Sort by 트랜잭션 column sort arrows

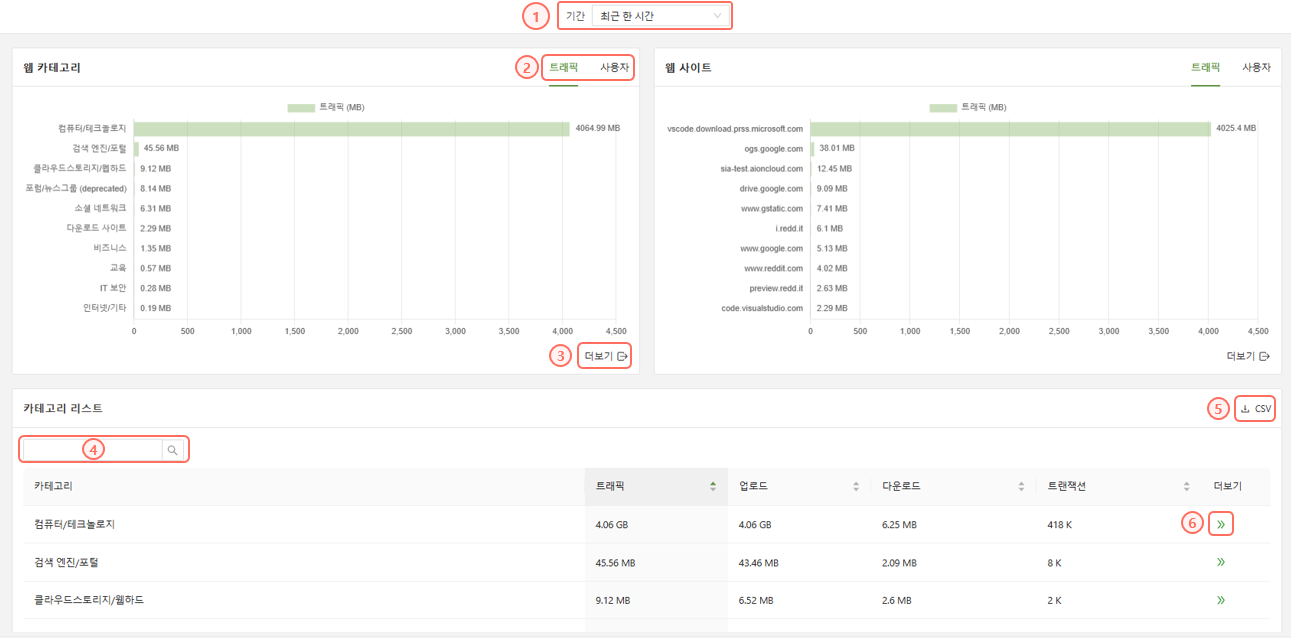[x=1186, y=486]
